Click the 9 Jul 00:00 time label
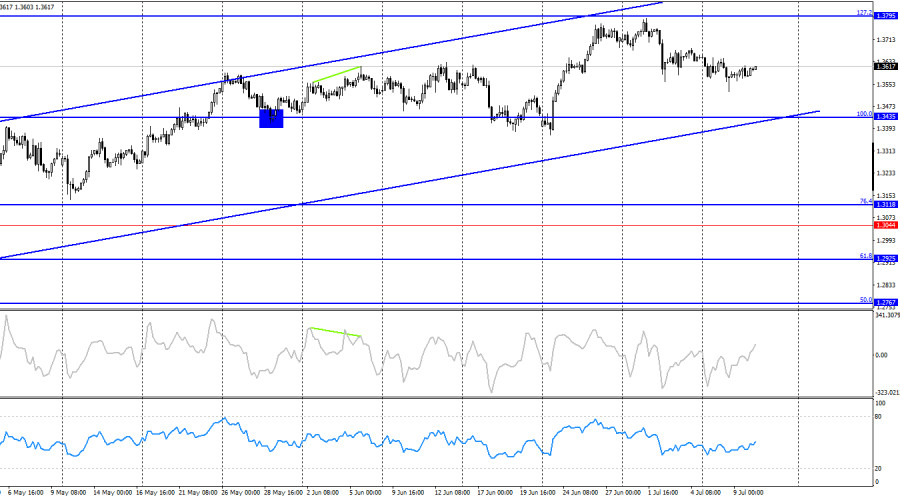This screenshot has width=900, height=500. [748, 493]
